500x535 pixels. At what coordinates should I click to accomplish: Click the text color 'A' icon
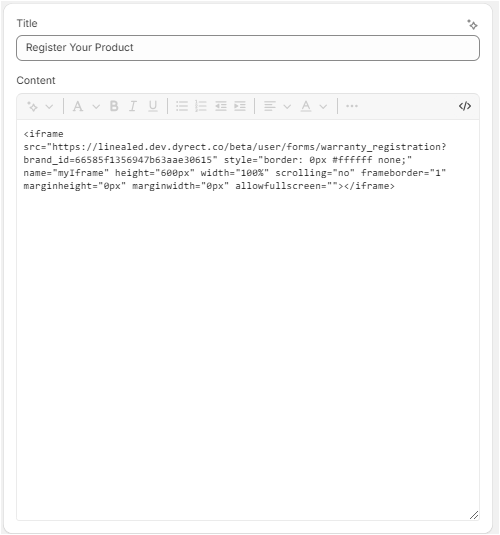(x=306, y=106)
